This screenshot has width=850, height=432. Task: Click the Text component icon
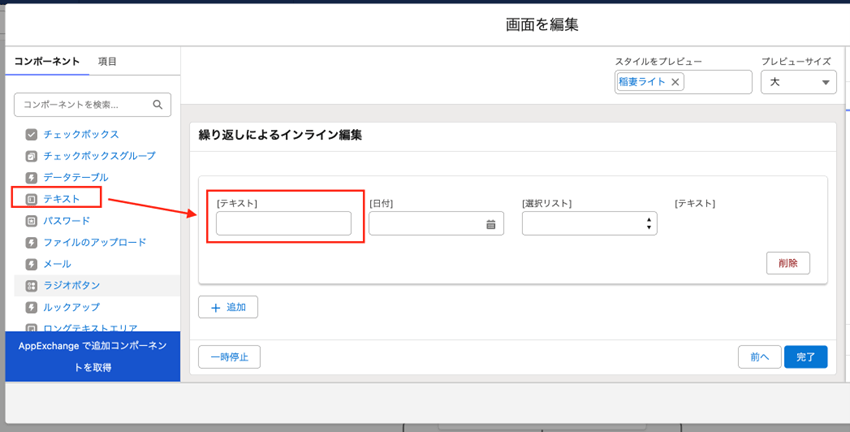coord(32,199)
